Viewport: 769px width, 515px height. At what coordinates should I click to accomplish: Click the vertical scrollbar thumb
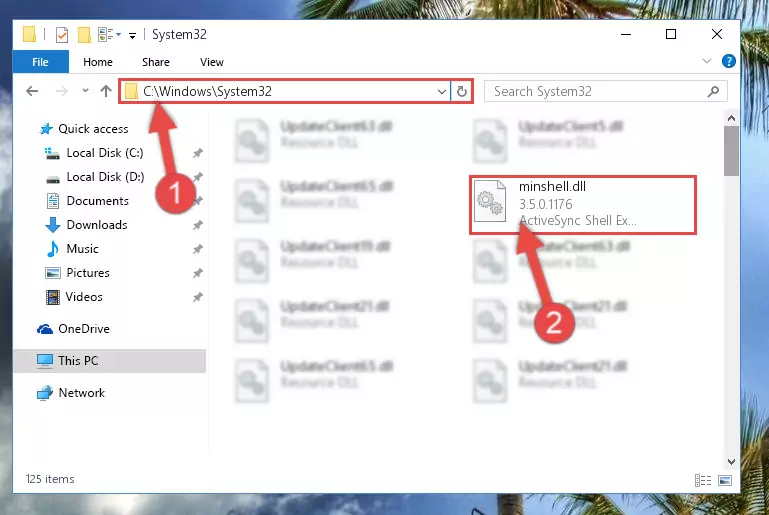pyautogui.click(x=731, y=151)
